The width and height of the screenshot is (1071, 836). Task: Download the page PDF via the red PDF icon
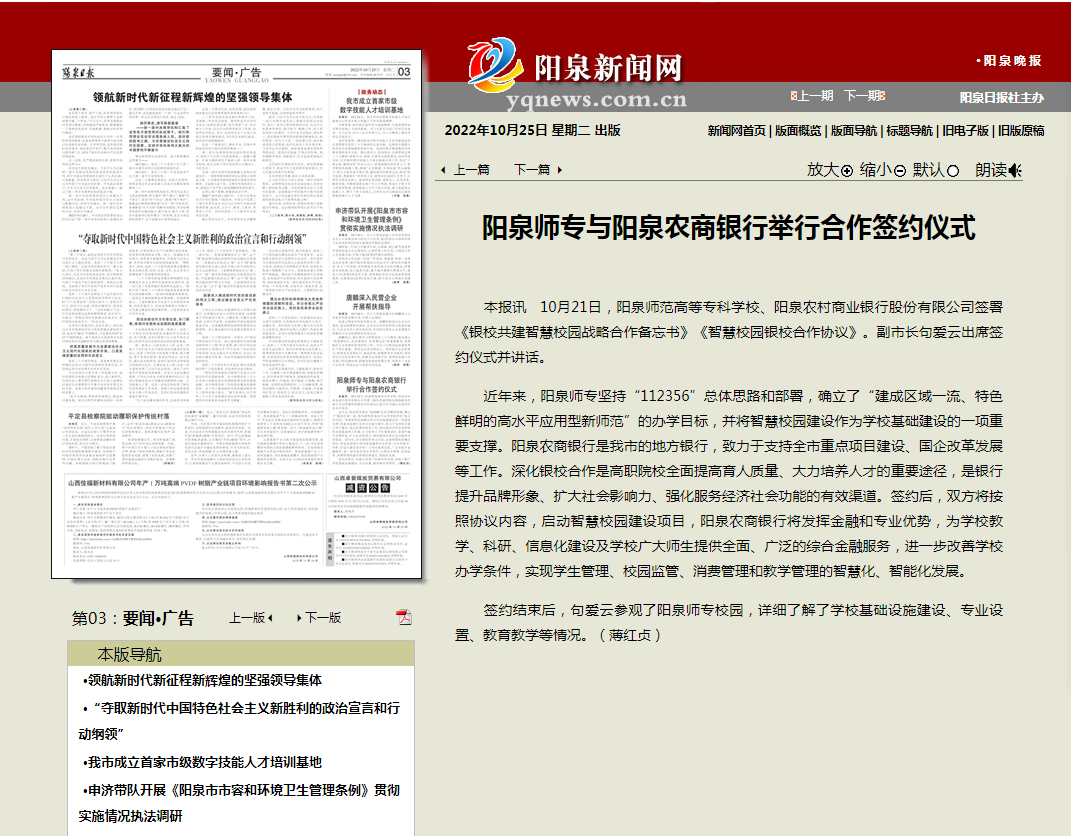coord(404,617)
